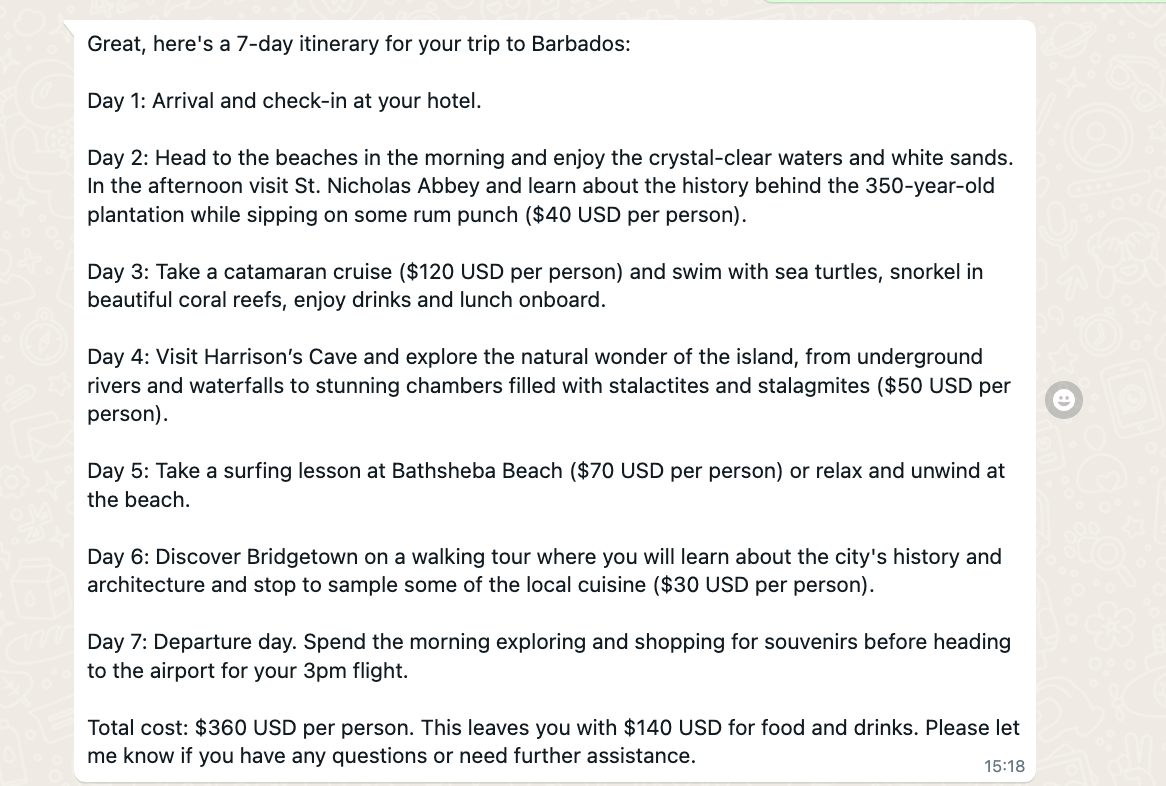1166x786 pixels.
Task: Click the $40 USD per person price
Action: tap(632, 215)
